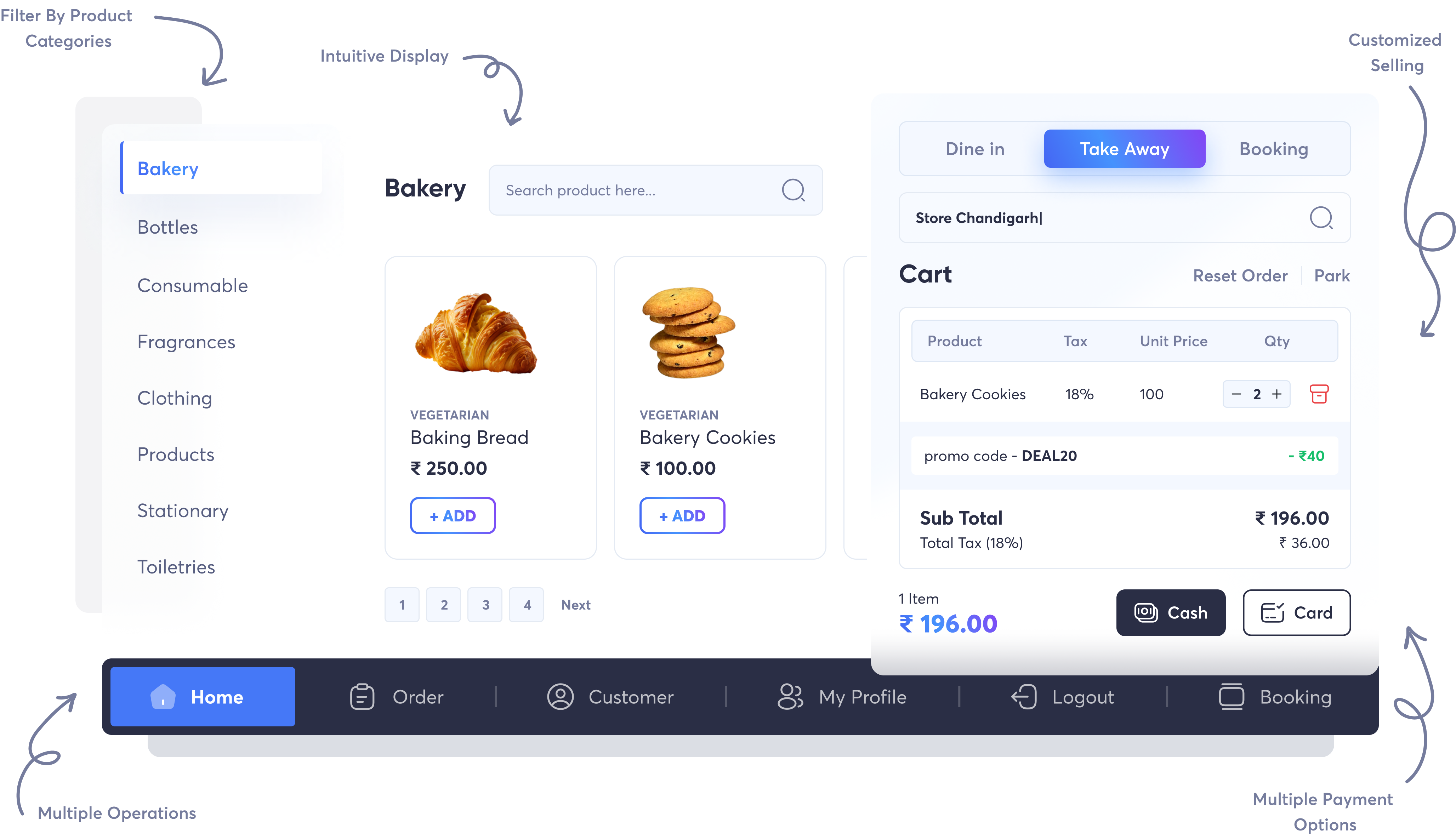Click the store search icon in cart

[1322, 218]
